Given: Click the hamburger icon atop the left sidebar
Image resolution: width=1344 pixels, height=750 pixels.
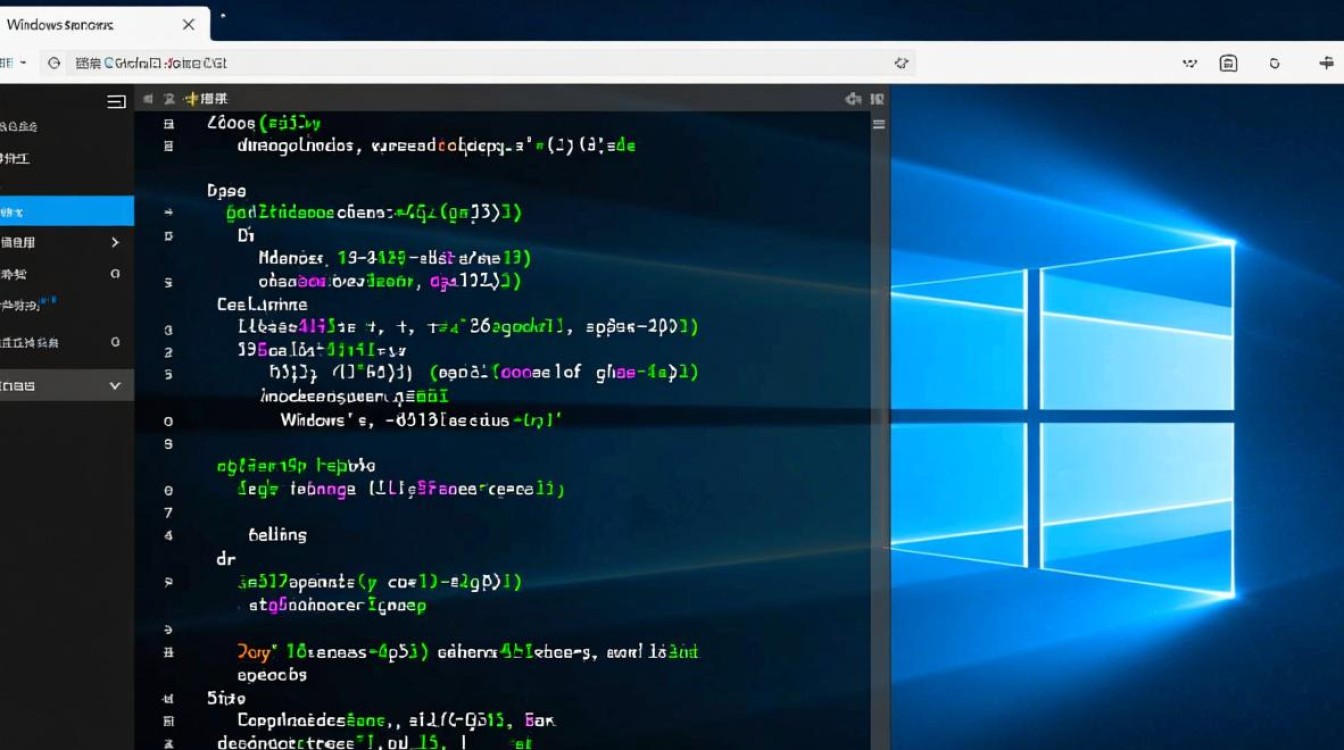Looking at the screenshot, I should (116, 101).
